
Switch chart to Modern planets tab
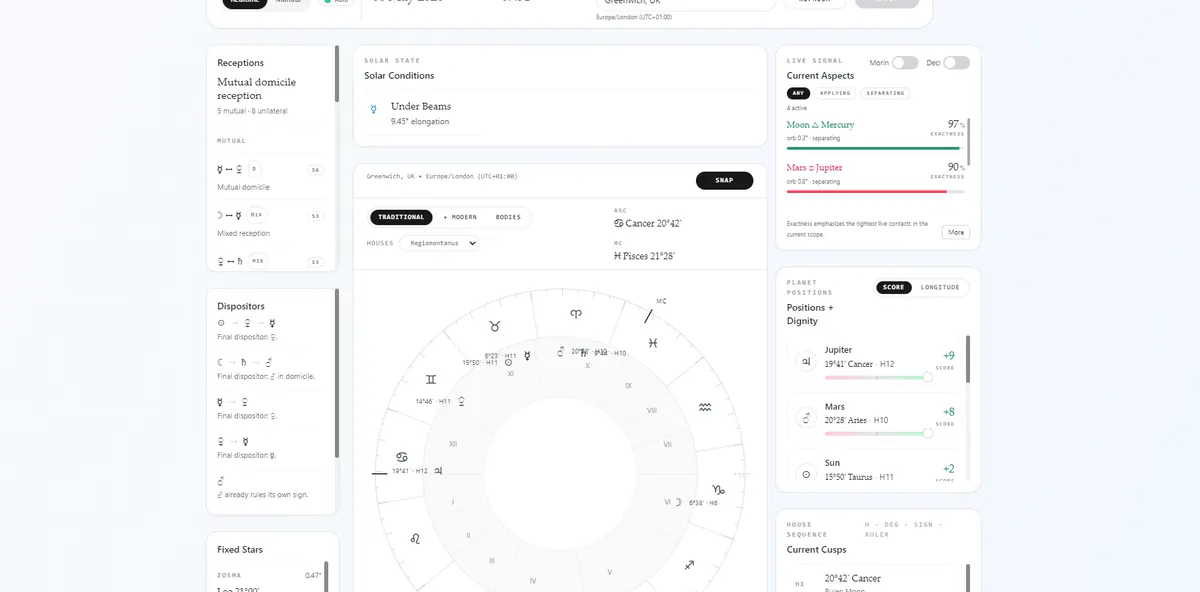(460, 217)
